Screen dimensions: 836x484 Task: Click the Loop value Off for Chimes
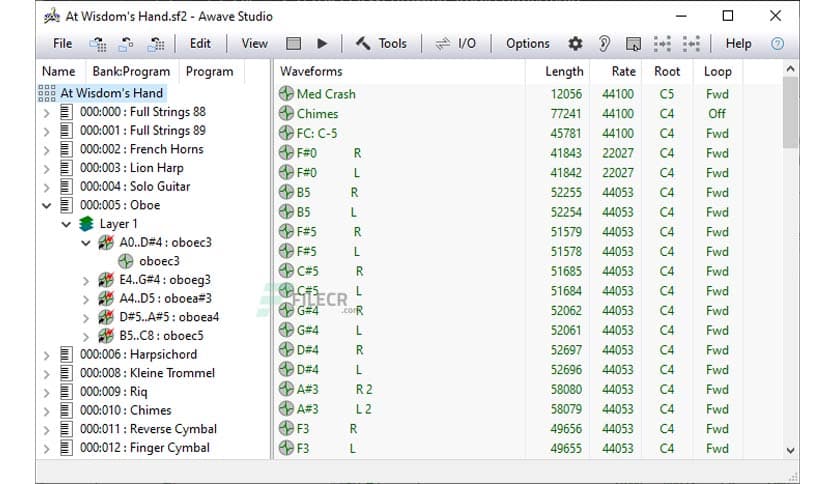[x=717, y=114]
